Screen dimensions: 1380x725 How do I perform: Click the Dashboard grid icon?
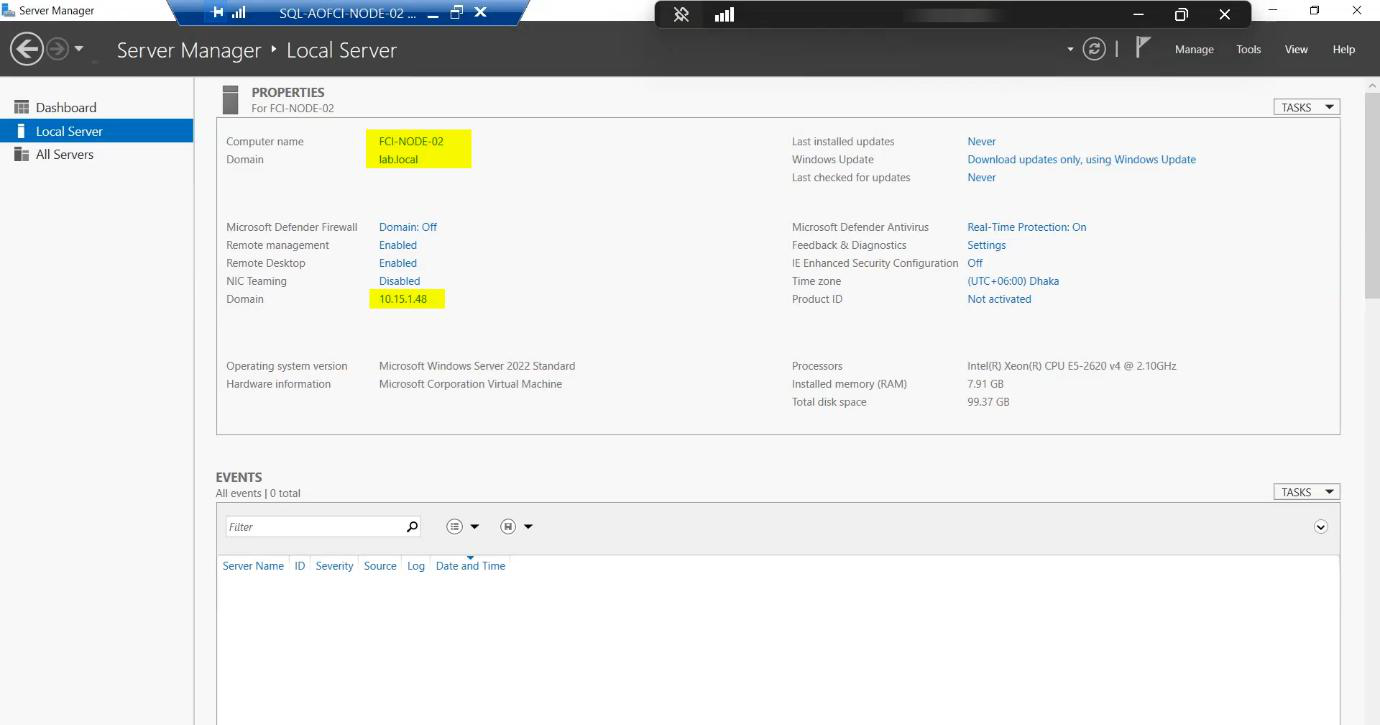click(21, 107)
